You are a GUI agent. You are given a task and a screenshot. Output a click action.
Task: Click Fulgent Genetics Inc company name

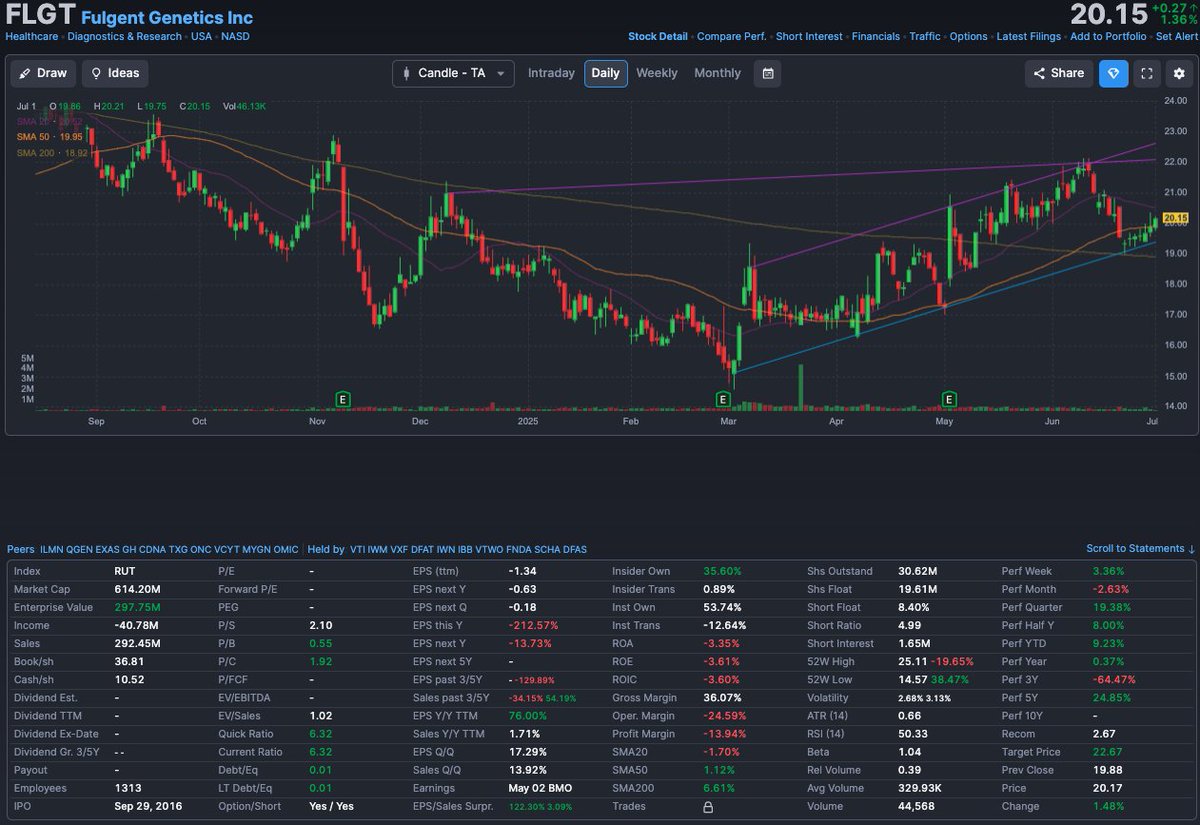pyautogui.click(x=166, y=18)
